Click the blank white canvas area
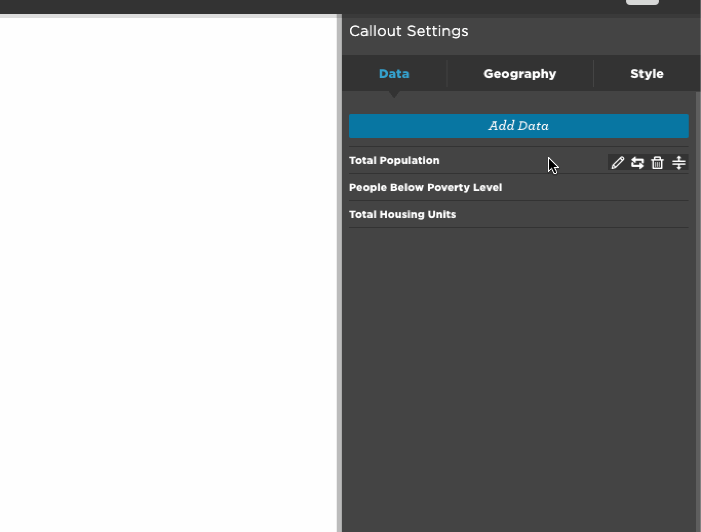 (168, 275)
